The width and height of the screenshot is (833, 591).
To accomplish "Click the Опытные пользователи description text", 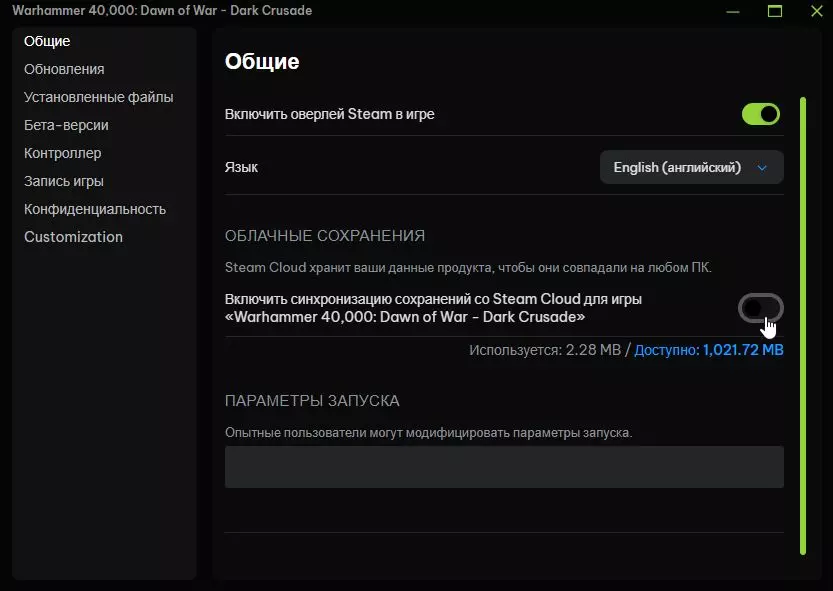I will coord(428,433).
